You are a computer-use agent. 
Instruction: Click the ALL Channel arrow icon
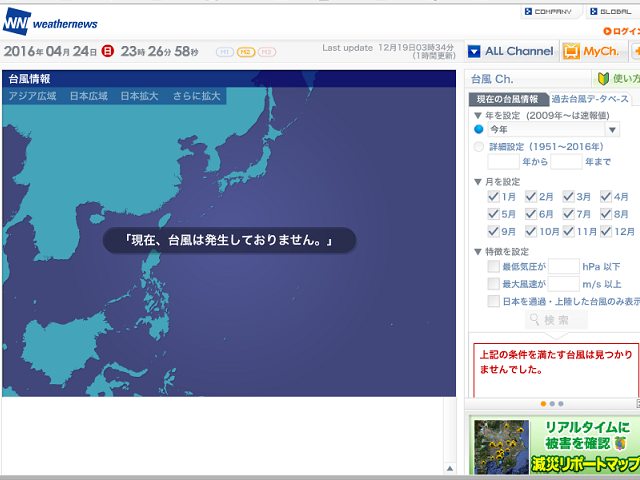click(474, 51)
